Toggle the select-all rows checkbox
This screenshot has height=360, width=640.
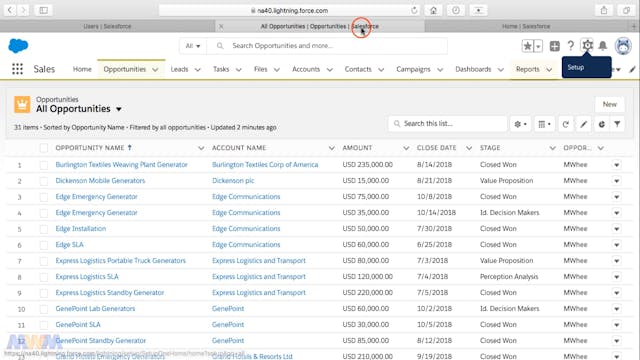click(x=44, y=148)
